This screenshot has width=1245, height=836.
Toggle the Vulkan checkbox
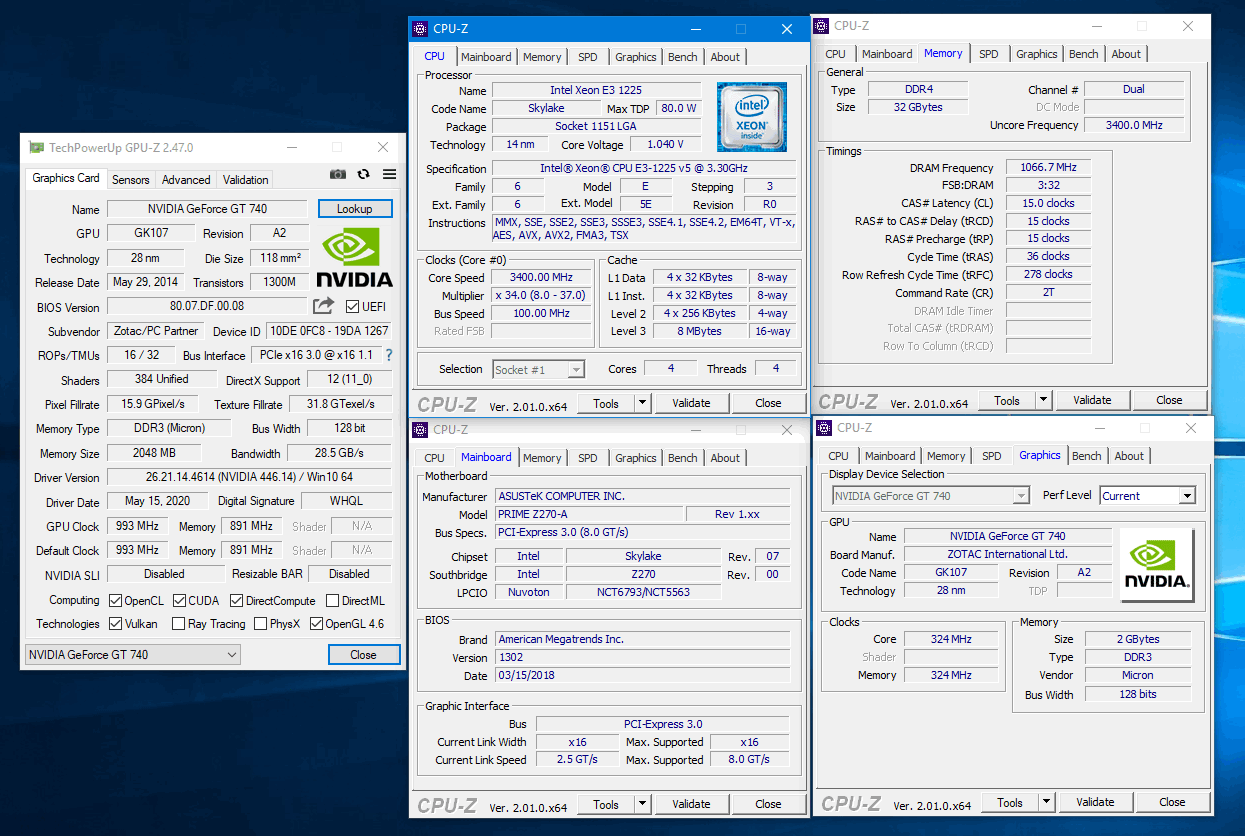click(x=115, y=624)
